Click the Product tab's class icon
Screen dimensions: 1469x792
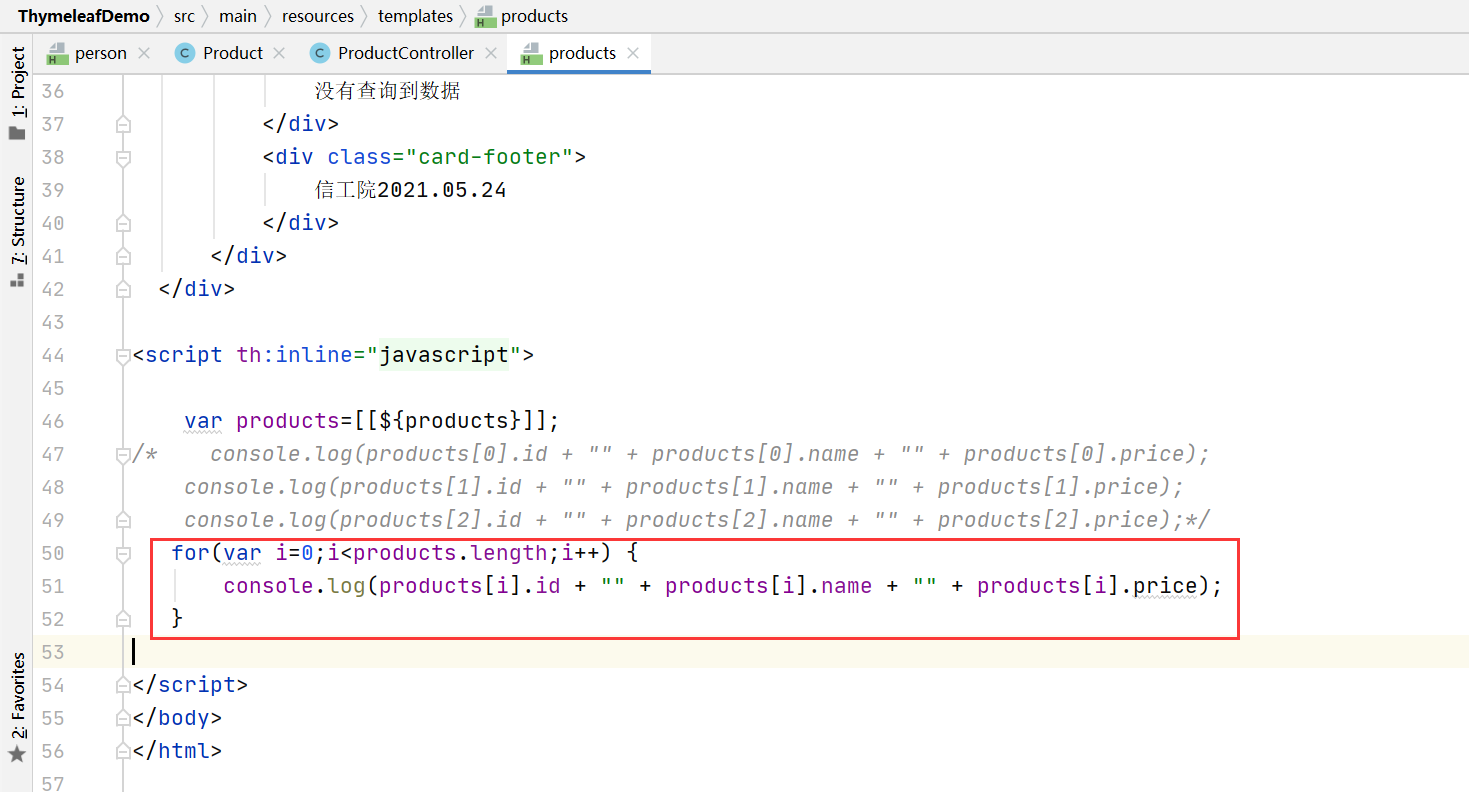point(184,53)
